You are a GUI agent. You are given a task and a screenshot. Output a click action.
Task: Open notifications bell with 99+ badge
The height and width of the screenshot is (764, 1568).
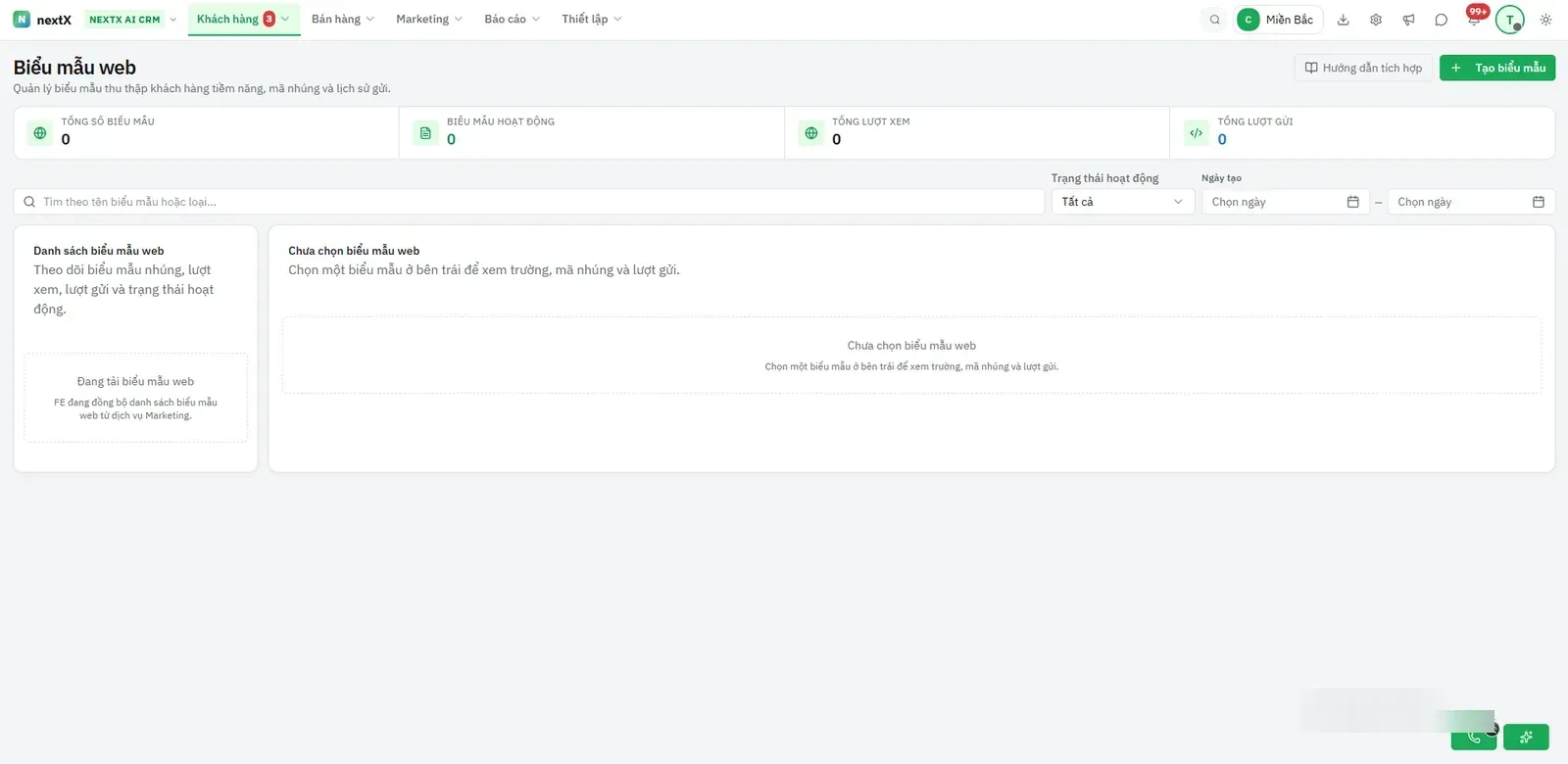1474,19
